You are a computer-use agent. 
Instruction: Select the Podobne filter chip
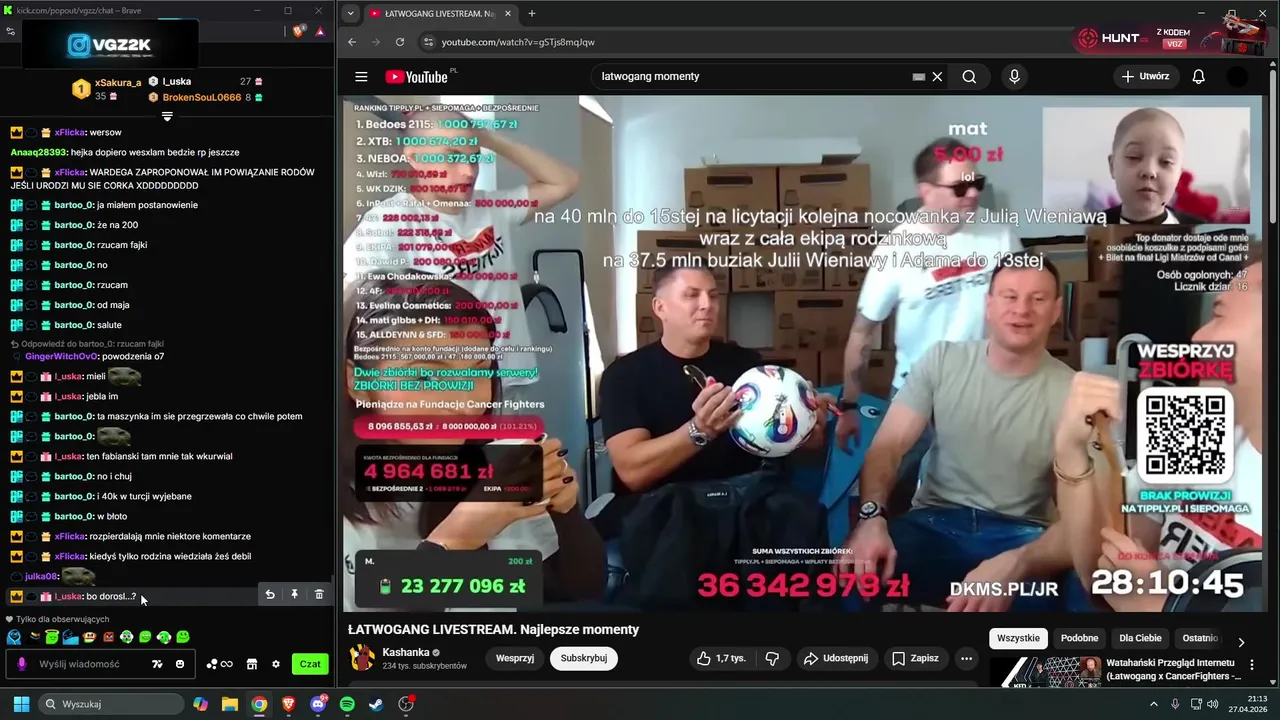[x=1079, y=638]
